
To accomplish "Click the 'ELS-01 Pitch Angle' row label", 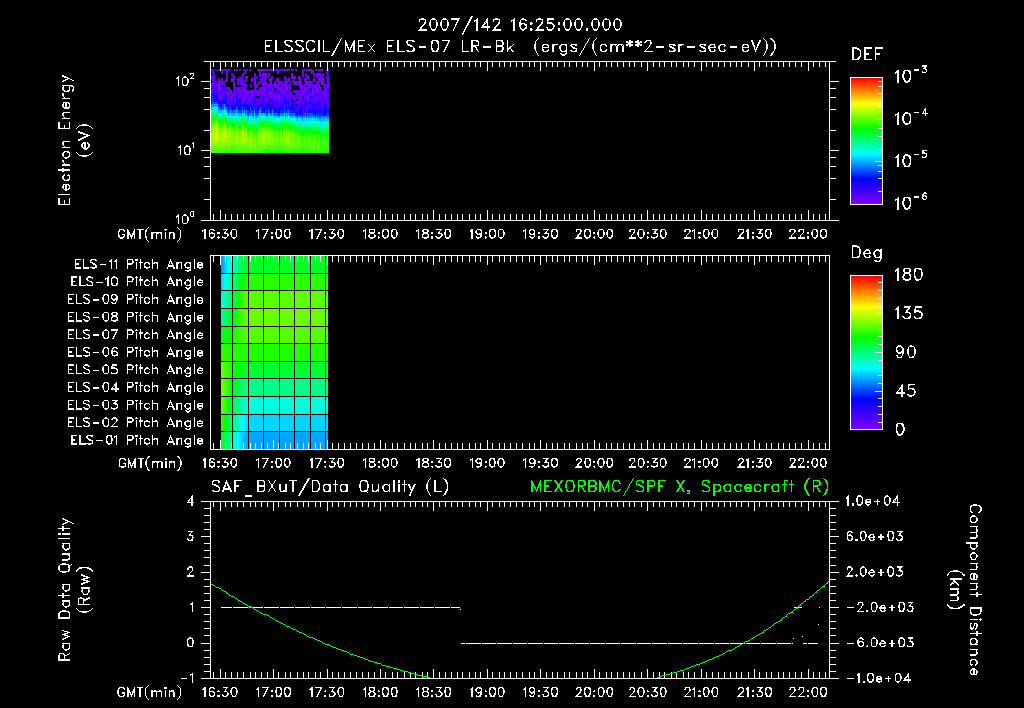I will point(136,440).
